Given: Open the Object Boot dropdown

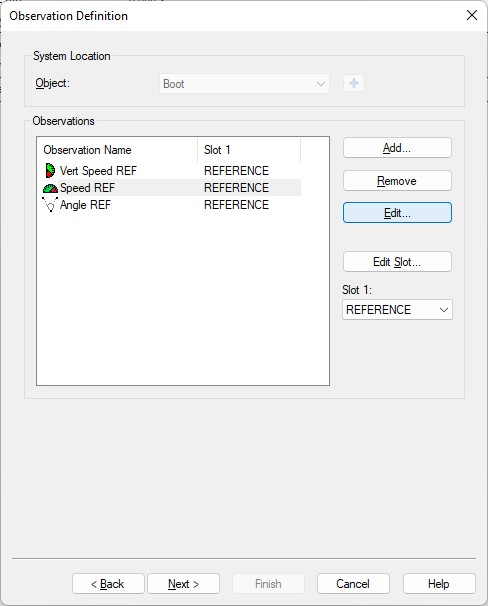Looking at the screenshot, I should 244,84.
